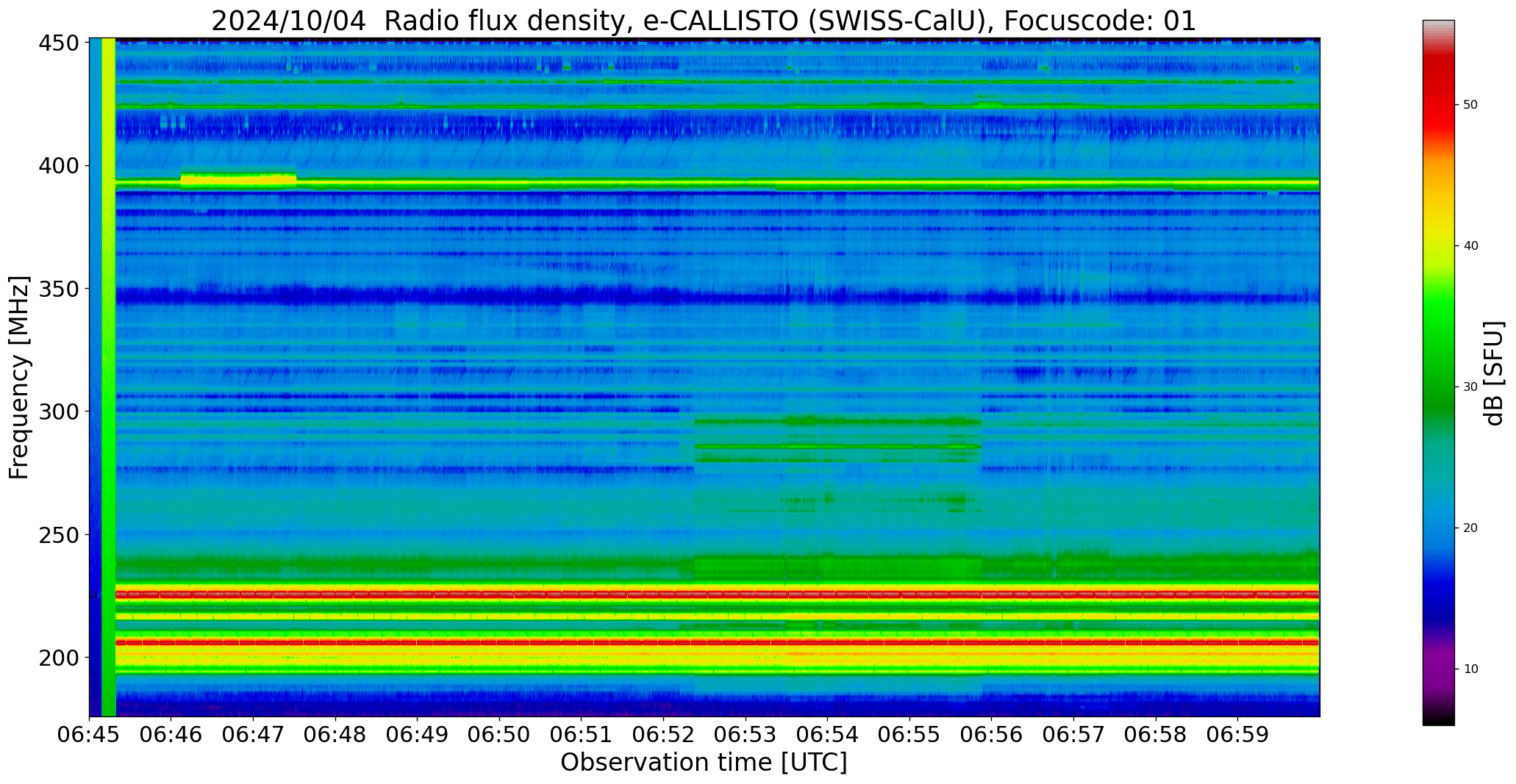
Task: Click the 06:58 time tick label
Action: point(1156,735)
